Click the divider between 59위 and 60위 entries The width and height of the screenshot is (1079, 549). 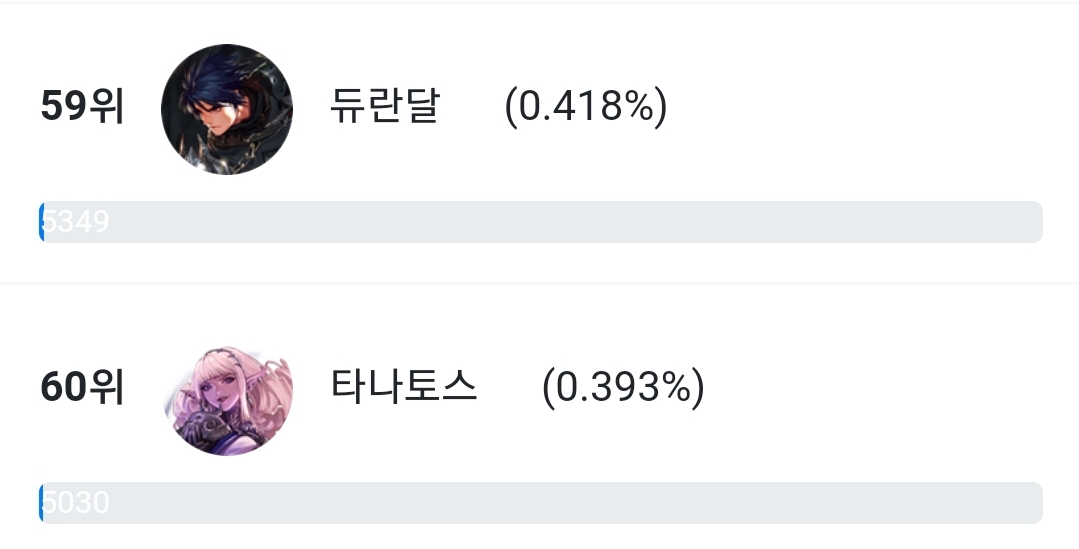tap(540, 282)
